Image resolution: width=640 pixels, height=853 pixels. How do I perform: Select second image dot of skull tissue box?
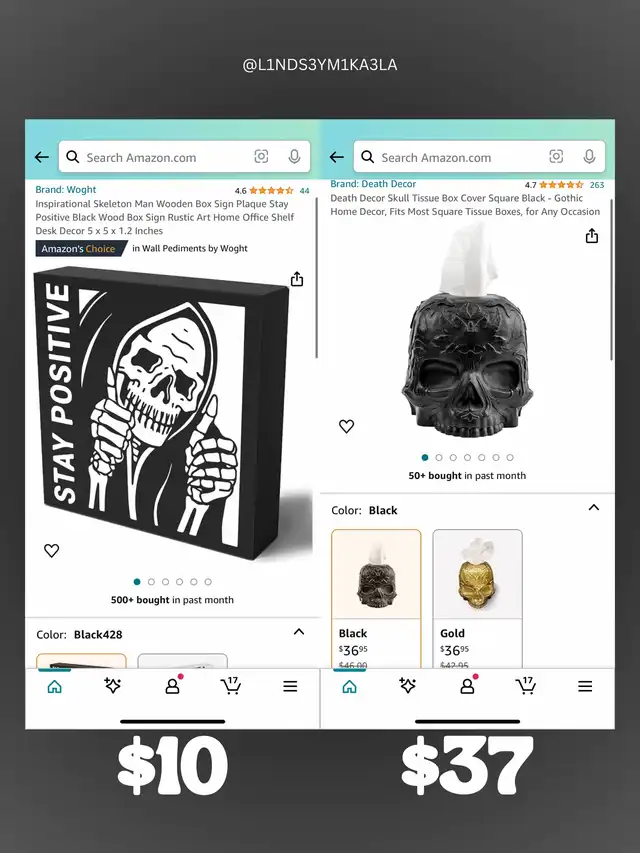coord(439,458)
